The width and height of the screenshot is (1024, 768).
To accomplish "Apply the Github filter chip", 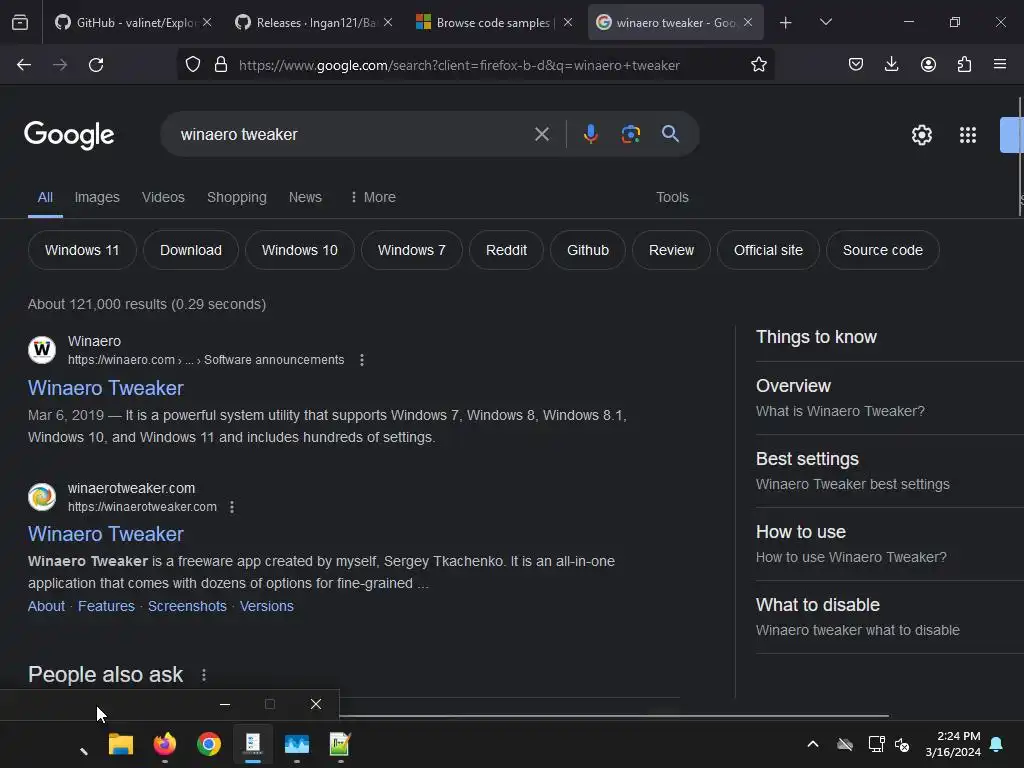I will coord(588,250).
